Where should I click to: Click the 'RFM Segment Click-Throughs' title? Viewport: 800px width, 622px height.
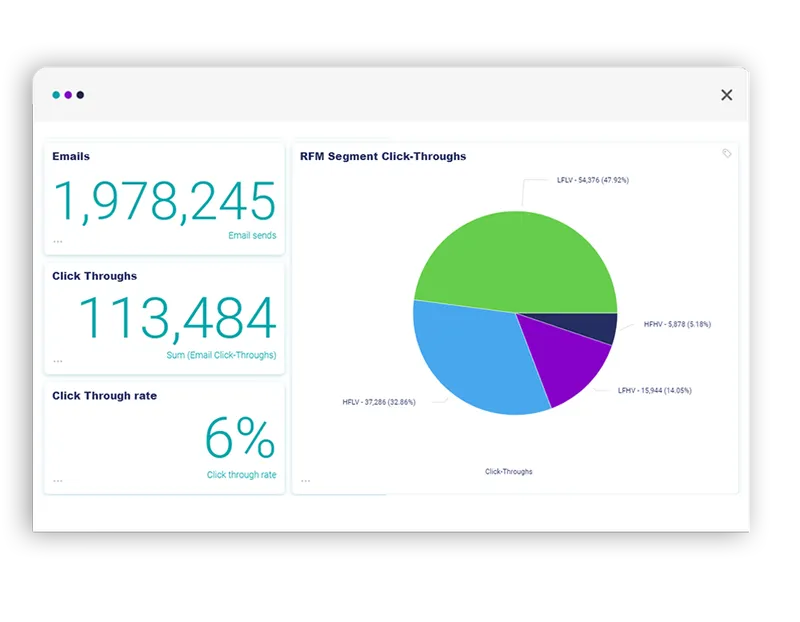tap(383, 156)
